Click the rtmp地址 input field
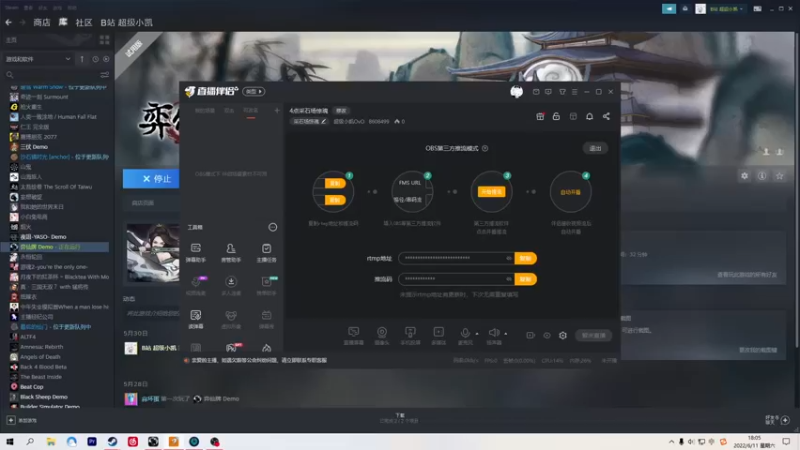Screen dimensions: 800x450 pyautogui.click(x=456, y=258)
